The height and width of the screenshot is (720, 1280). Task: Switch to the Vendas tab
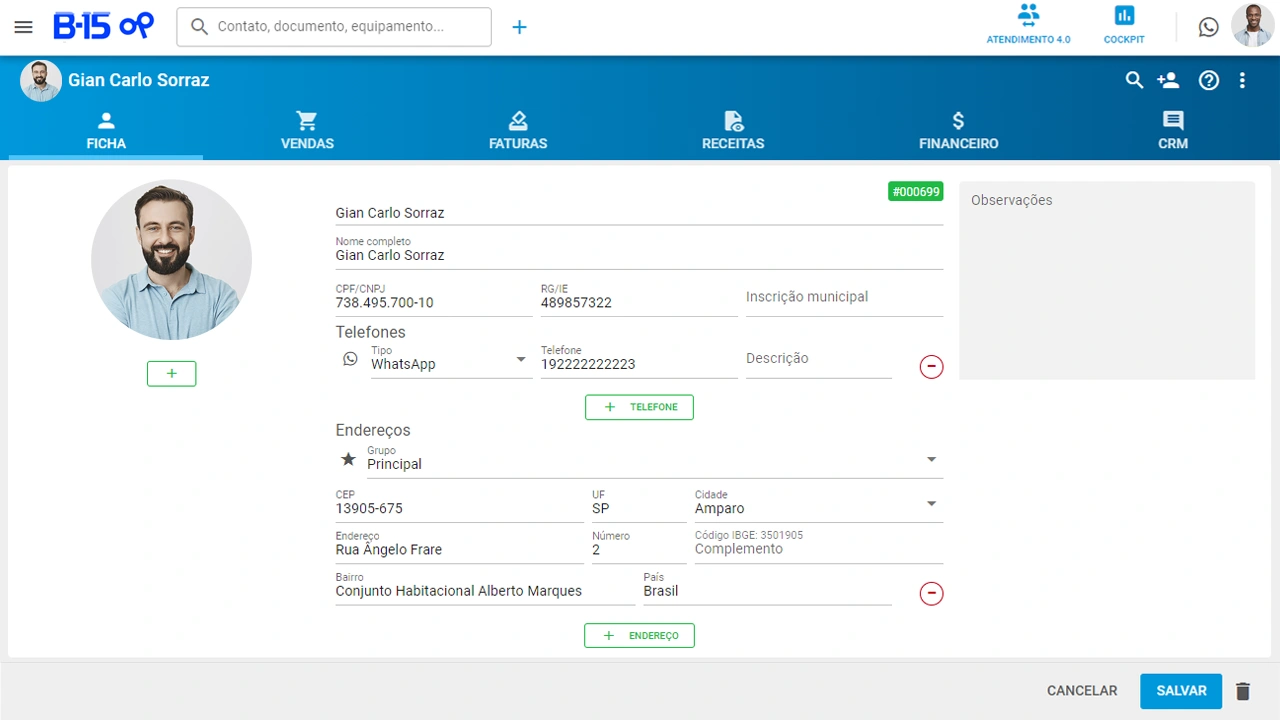pyautogui.click(x=307, y=131)
